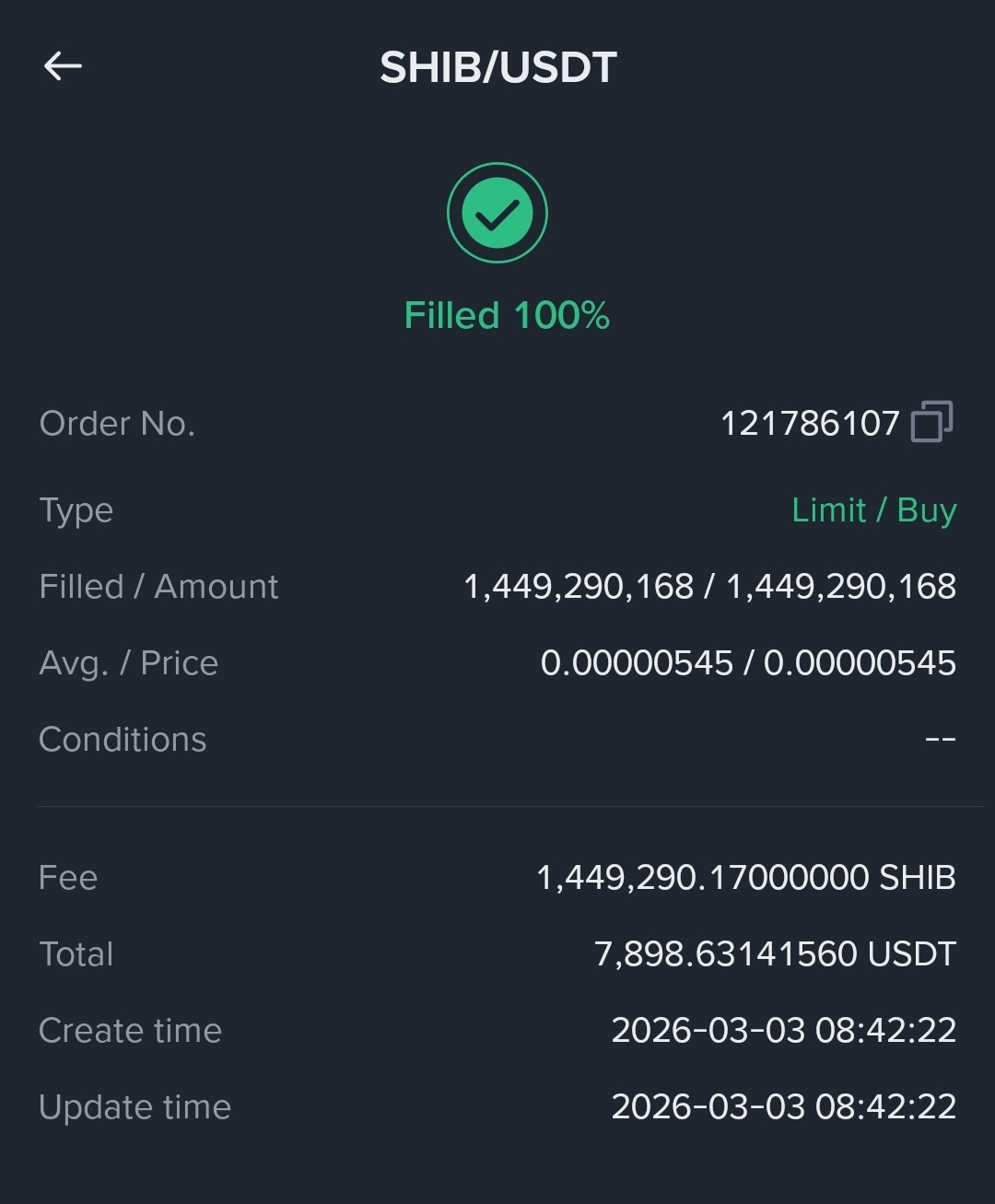
Task: Tap the Fee label
Action: coord(68,877)
